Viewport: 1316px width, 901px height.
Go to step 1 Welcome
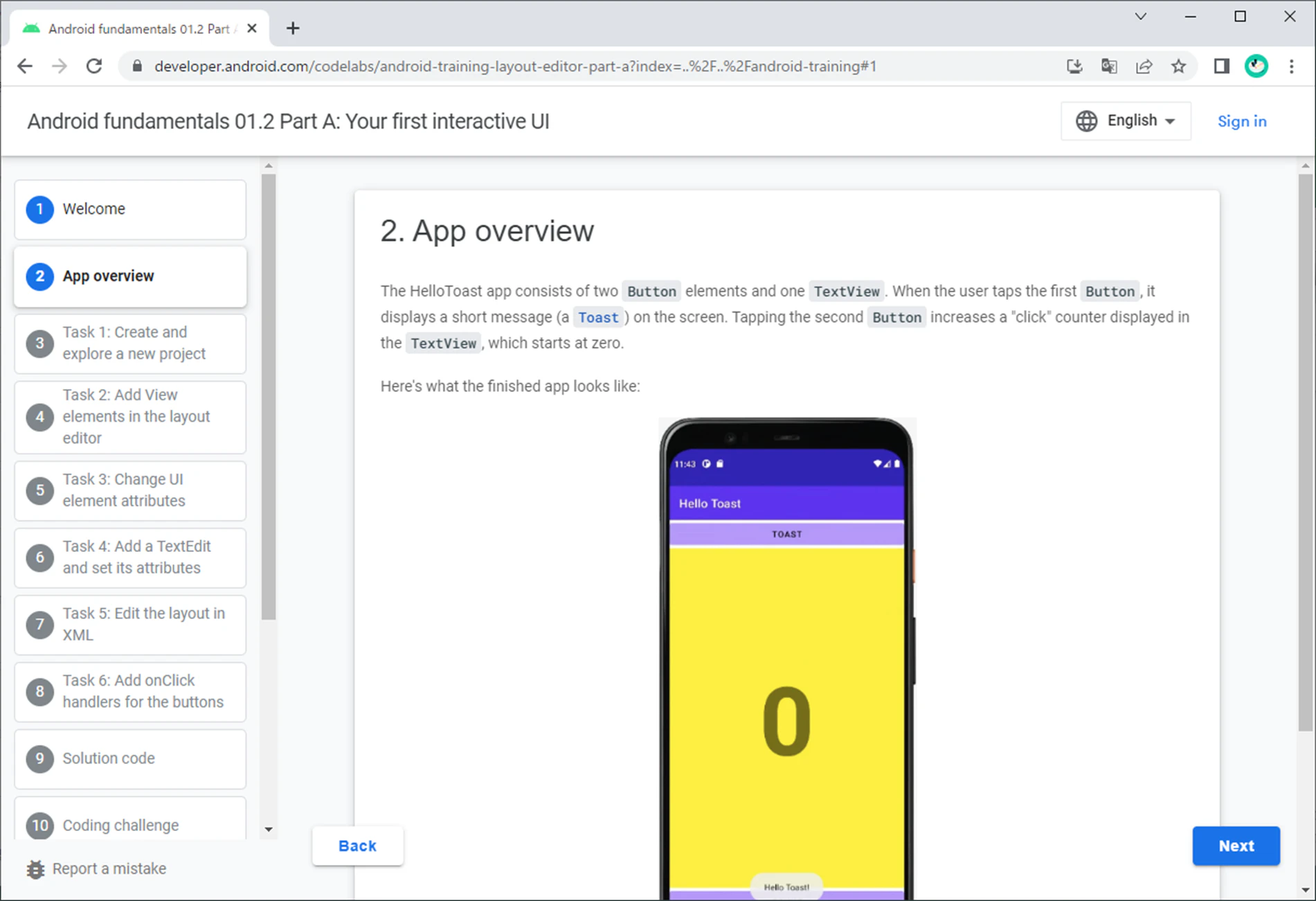(x=130, y=209)
